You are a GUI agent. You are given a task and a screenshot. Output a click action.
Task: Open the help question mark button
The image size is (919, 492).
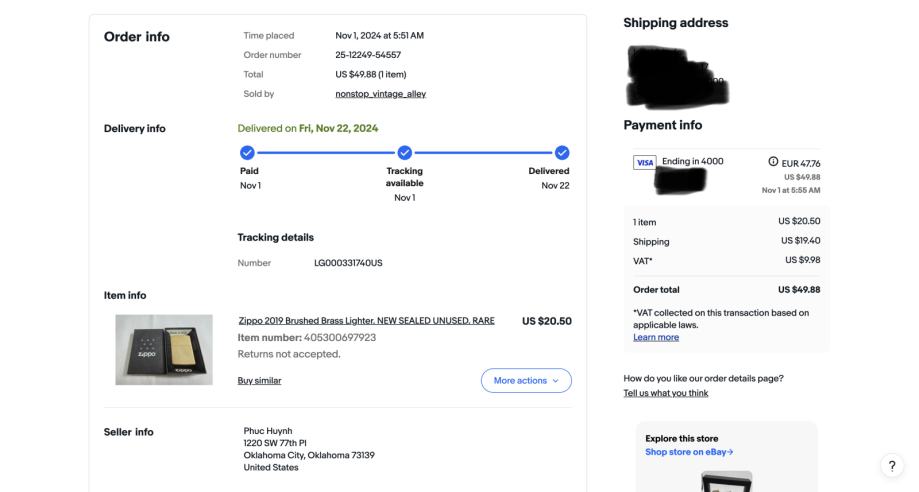point(892,466)
